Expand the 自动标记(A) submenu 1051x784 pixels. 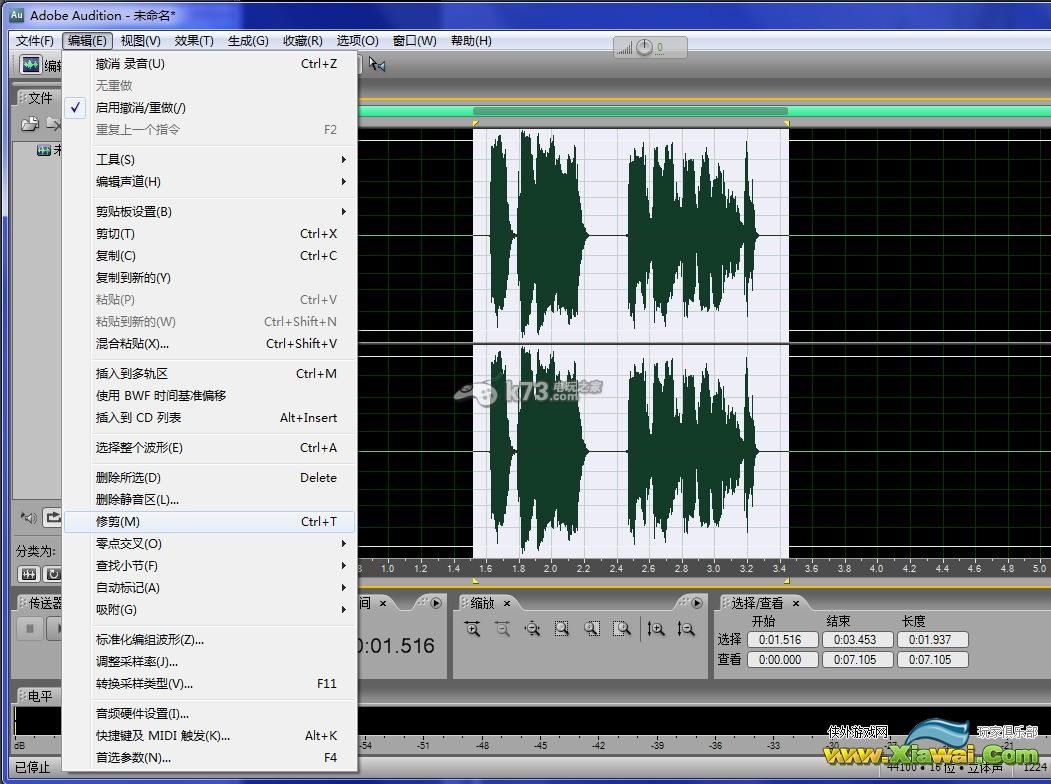pyautogui.click(x=209, y=588)
